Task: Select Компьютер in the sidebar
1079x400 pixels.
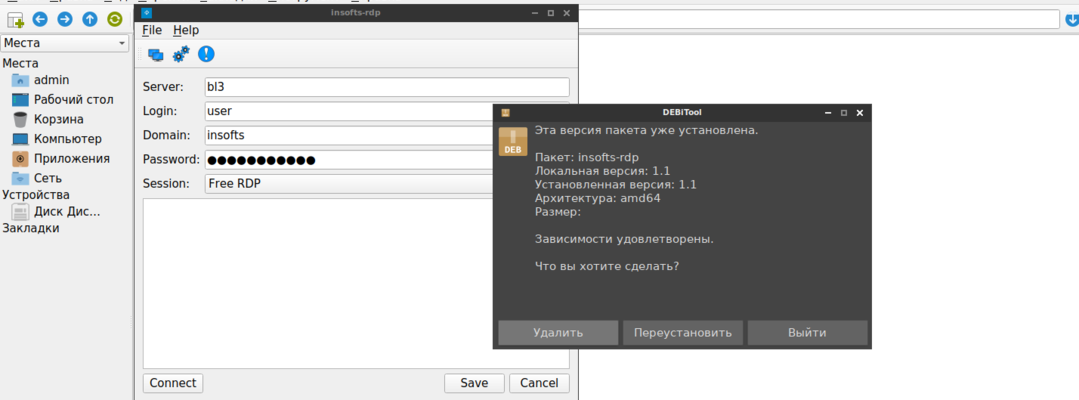Action: [x=56, y=139]
